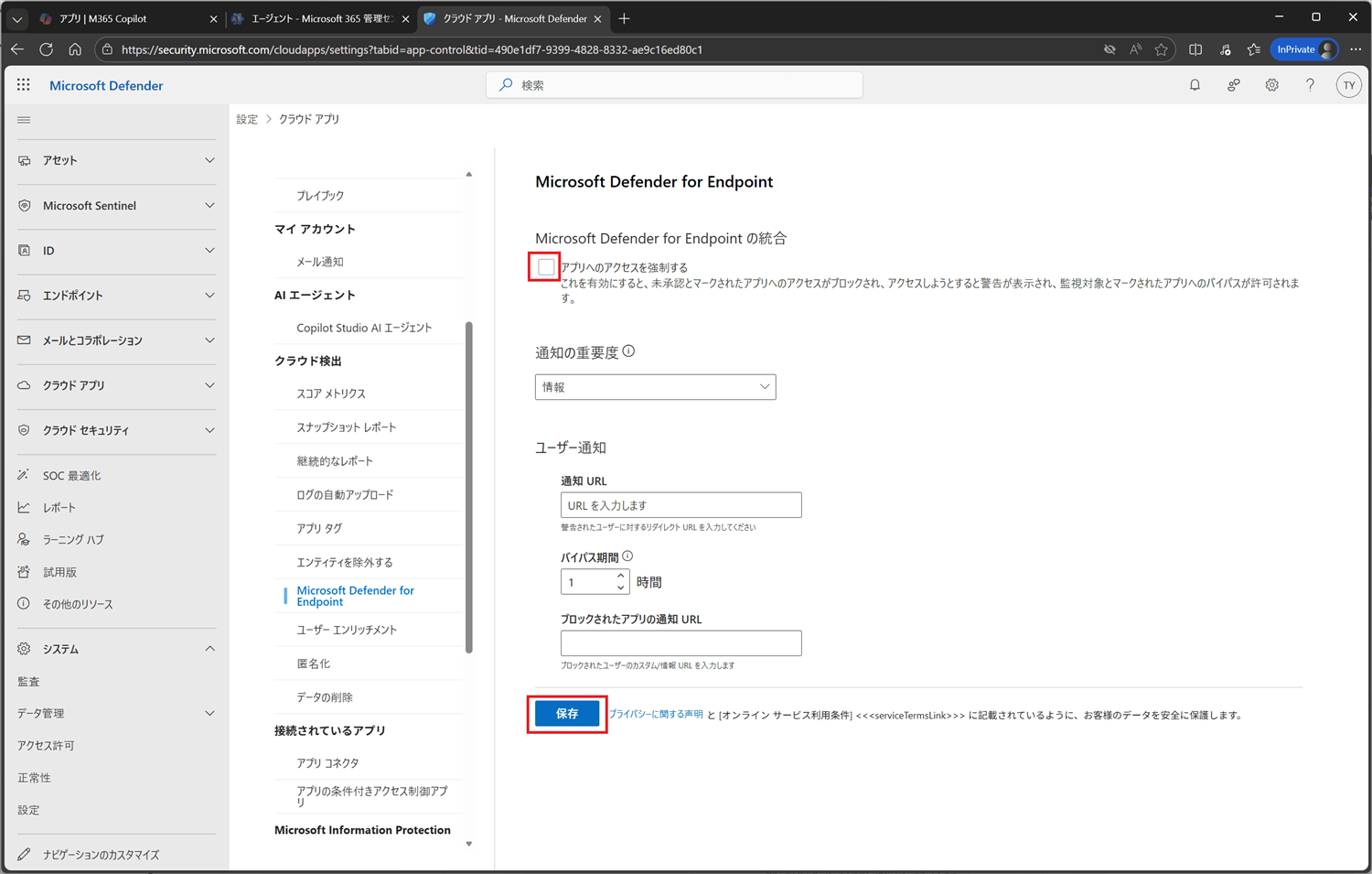Open the 通知の重要度 dropdown showing 情報
Image resolution: width=1372 pixels, height=874 pixels.
655,387
